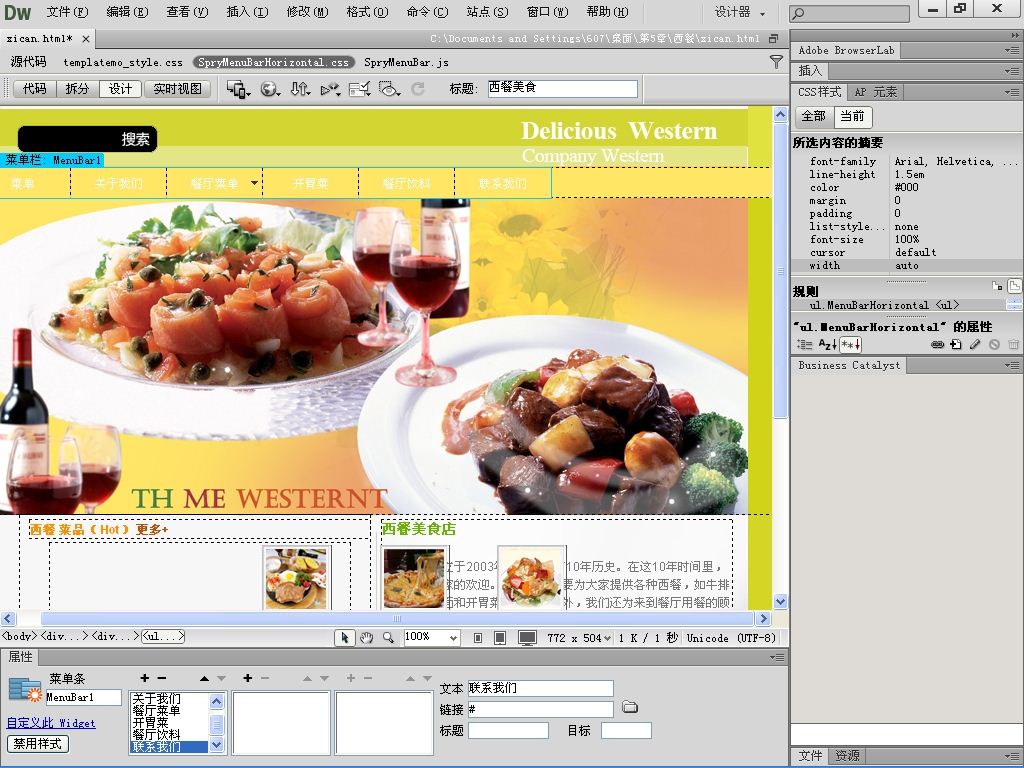Switch to 代码 code view
1024x768 pixels.
click(35, 89)
